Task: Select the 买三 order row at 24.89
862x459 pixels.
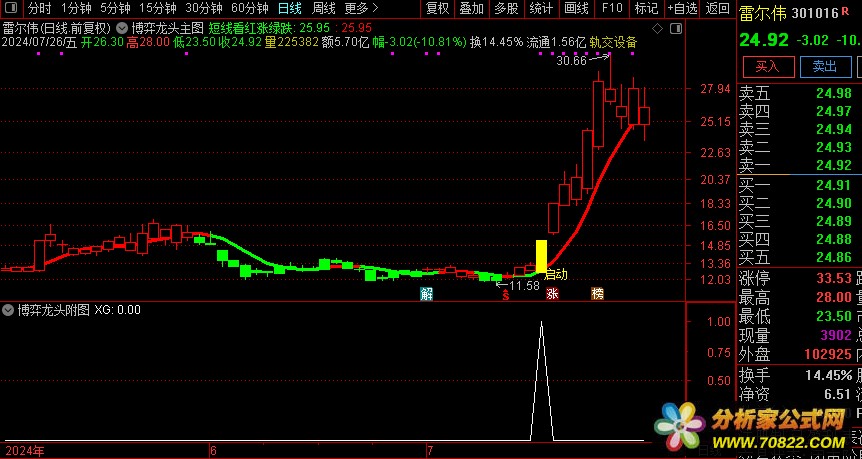Action: click(799, 222)
